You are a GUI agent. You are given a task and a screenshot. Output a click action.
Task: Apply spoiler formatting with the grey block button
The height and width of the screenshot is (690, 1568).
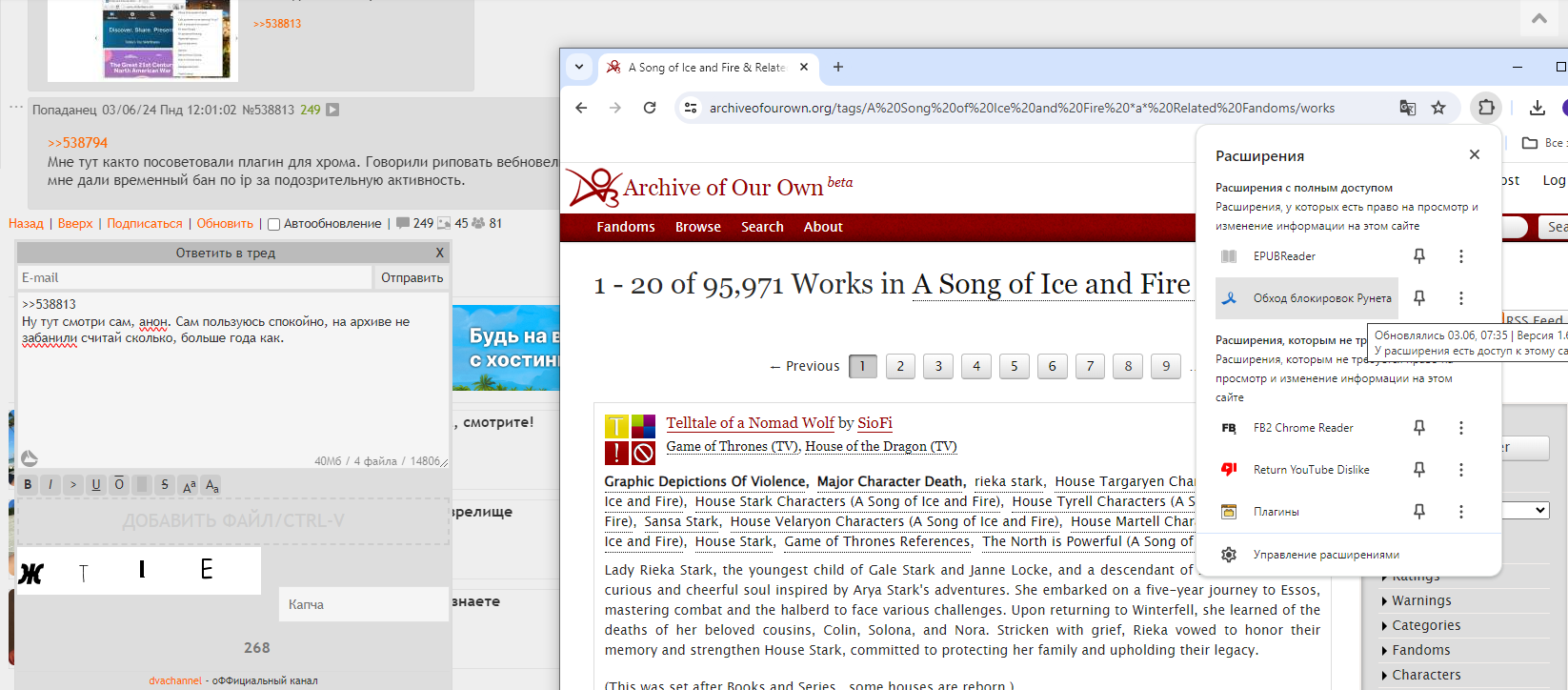(142, 484)
